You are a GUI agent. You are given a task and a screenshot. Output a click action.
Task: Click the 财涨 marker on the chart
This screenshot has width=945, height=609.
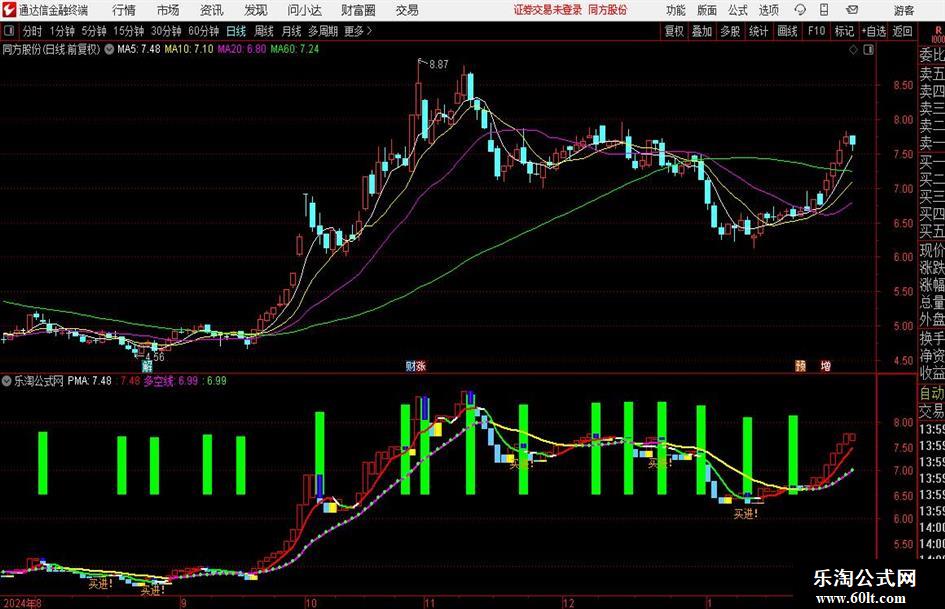pyautogui.click(x=416, y=366)
